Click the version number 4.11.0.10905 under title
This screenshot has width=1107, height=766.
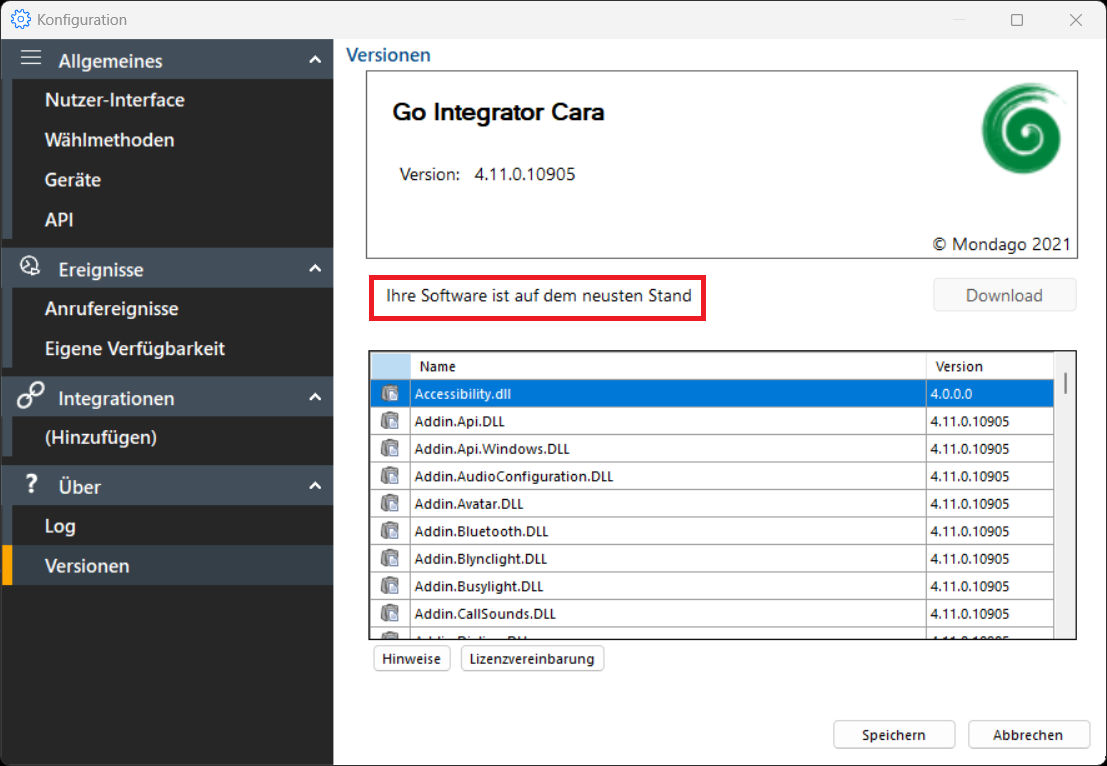coord(525,174)
